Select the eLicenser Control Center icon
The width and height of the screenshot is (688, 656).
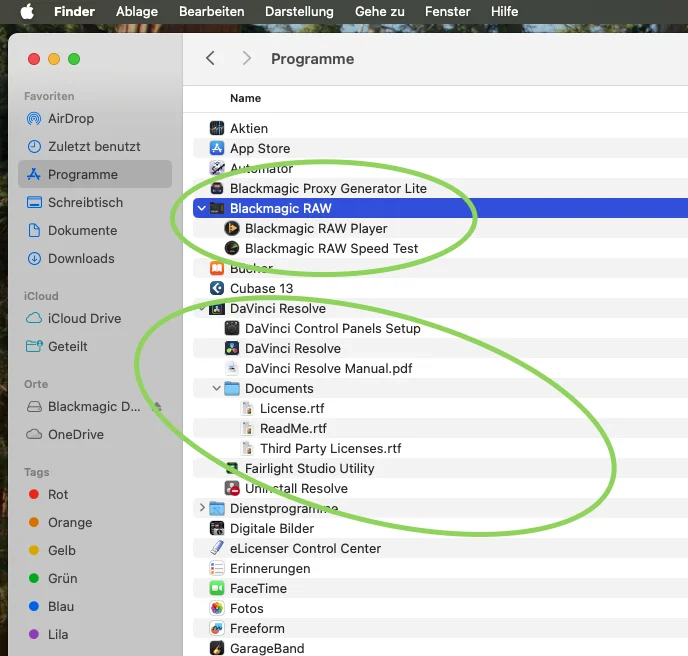click(x=217, y=548)
